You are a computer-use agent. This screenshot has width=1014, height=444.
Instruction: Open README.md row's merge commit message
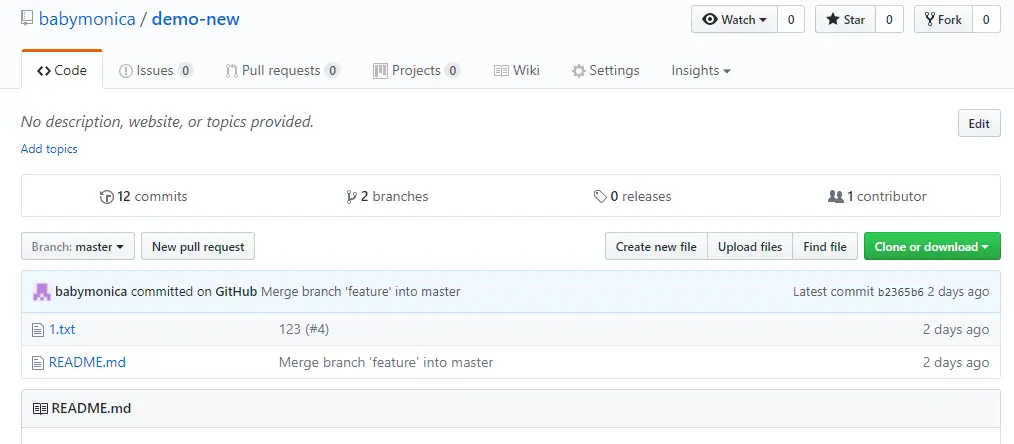(386, 363)
